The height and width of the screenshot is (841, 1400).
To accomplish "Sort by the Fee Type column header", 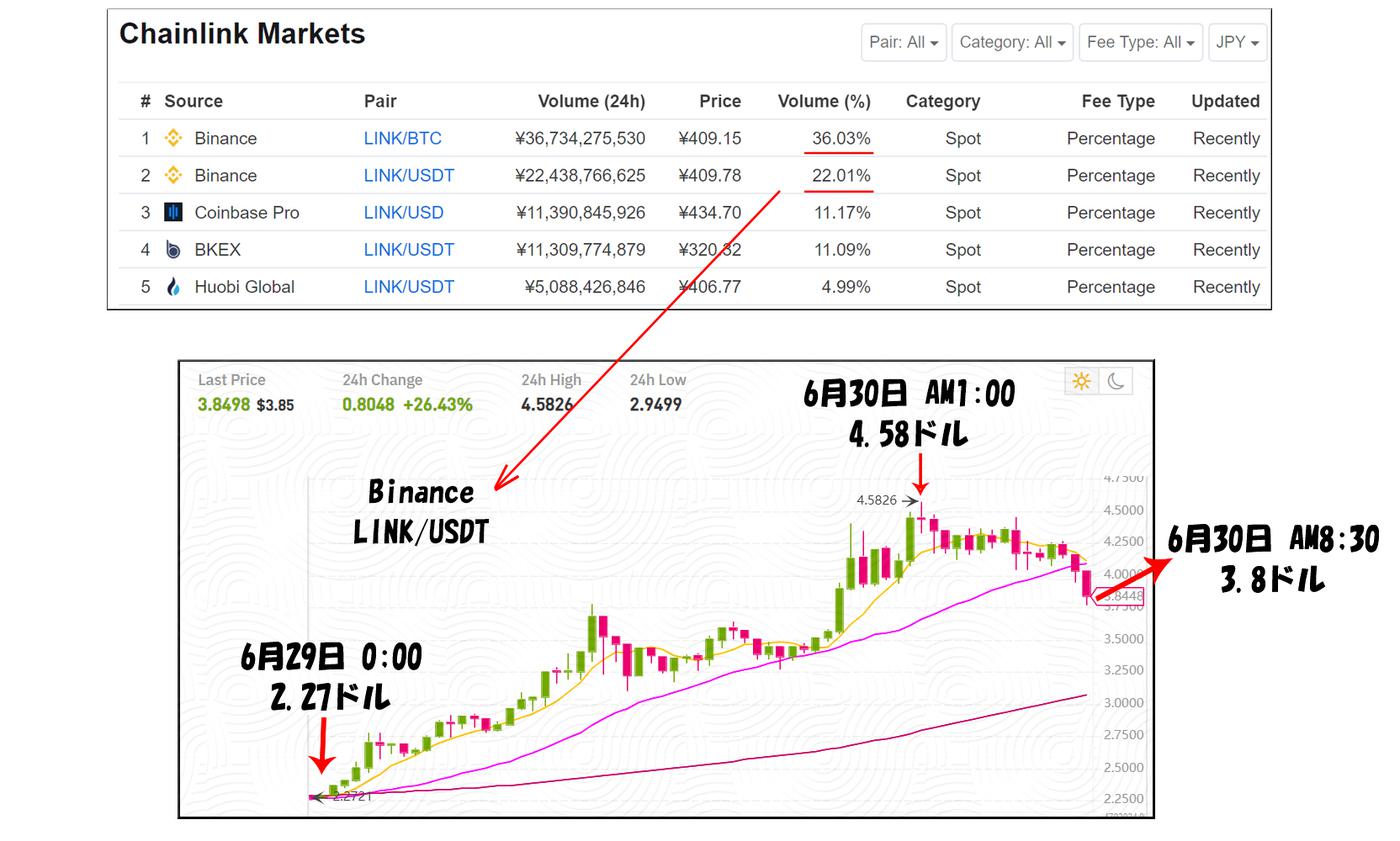I will 1118,101.
